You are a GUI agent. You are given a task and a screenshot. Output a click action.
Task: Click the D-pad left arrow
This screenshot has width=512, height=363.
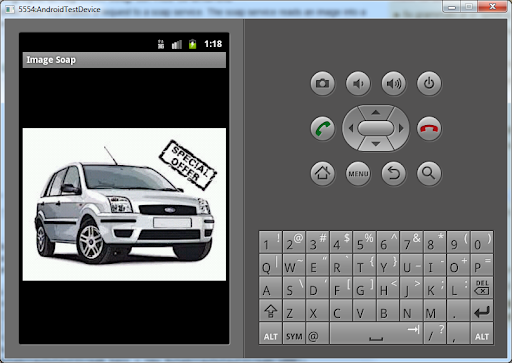[x=350, y=128]
